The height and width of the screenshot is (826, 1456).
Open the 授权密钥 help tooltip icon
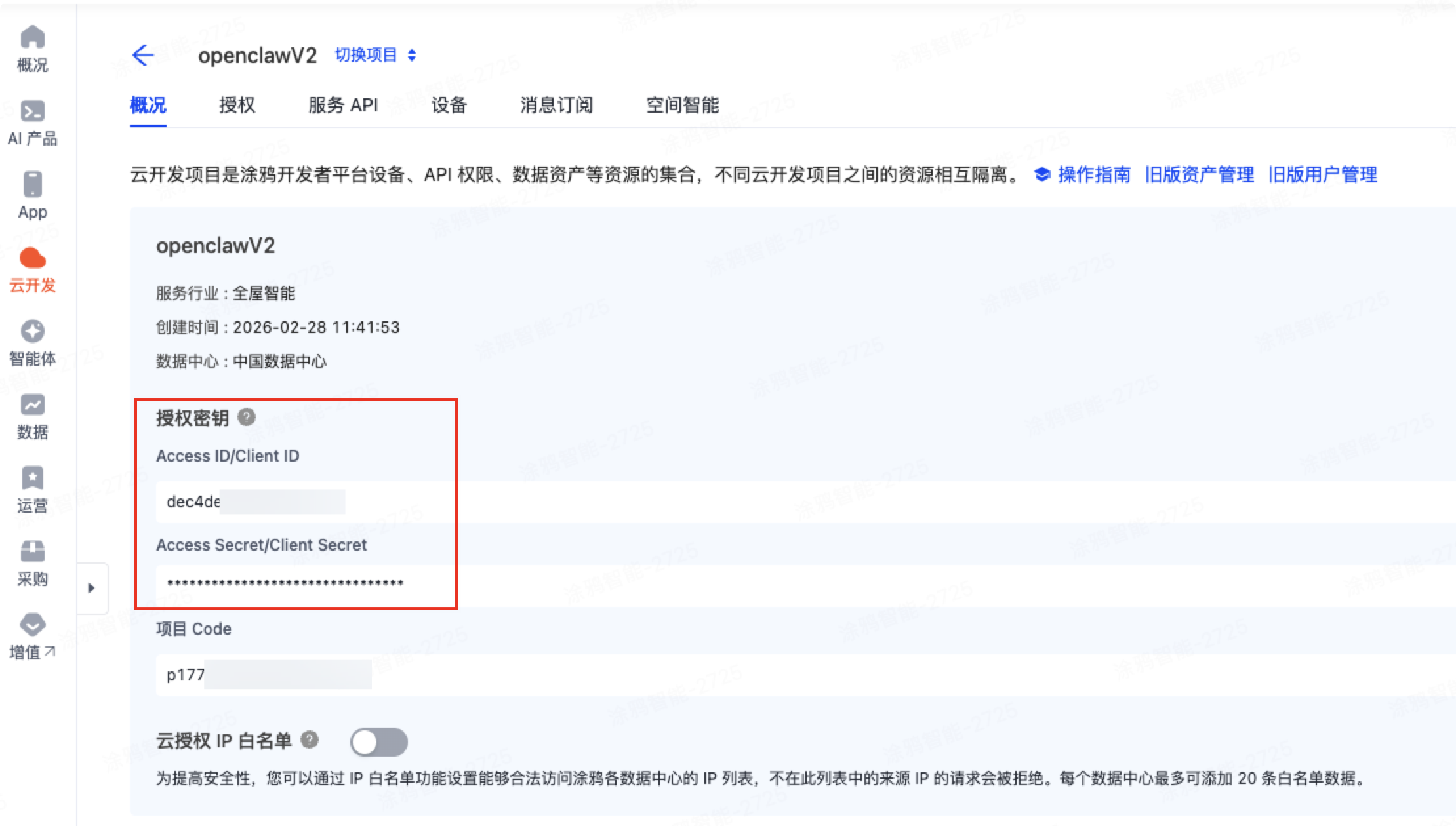point(247,417)
